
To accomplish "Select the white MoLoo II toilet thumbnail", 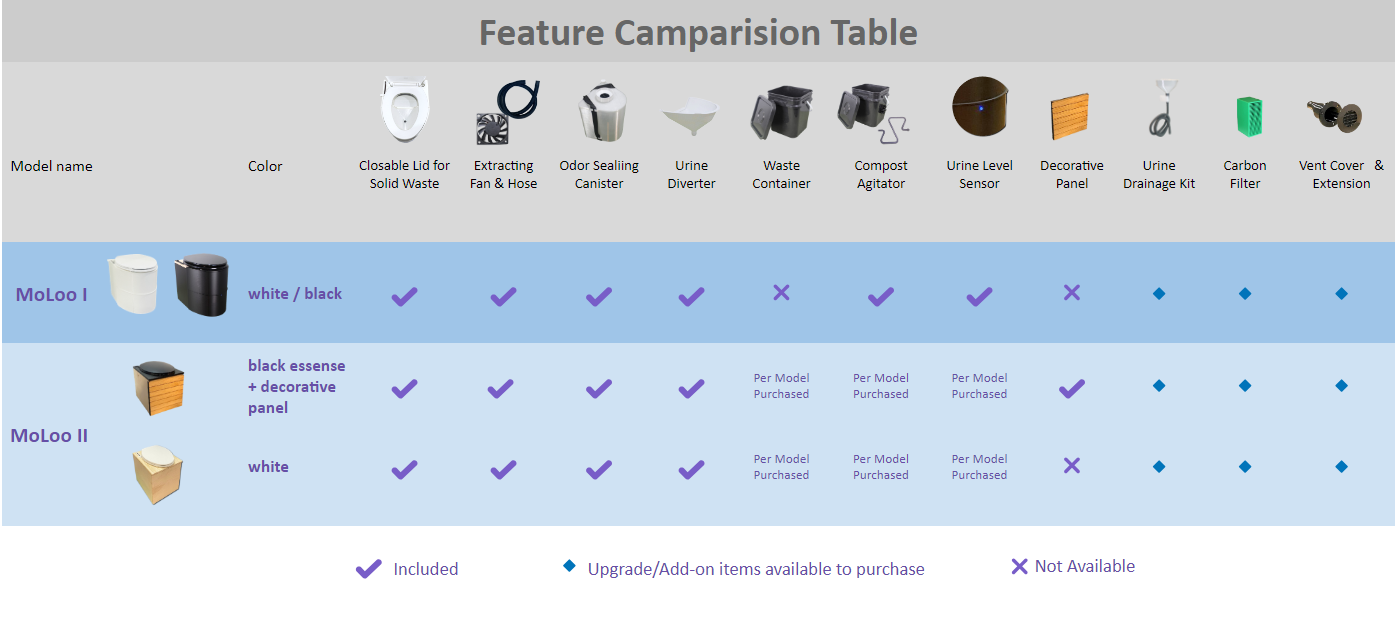I will (x=158, y=474).
